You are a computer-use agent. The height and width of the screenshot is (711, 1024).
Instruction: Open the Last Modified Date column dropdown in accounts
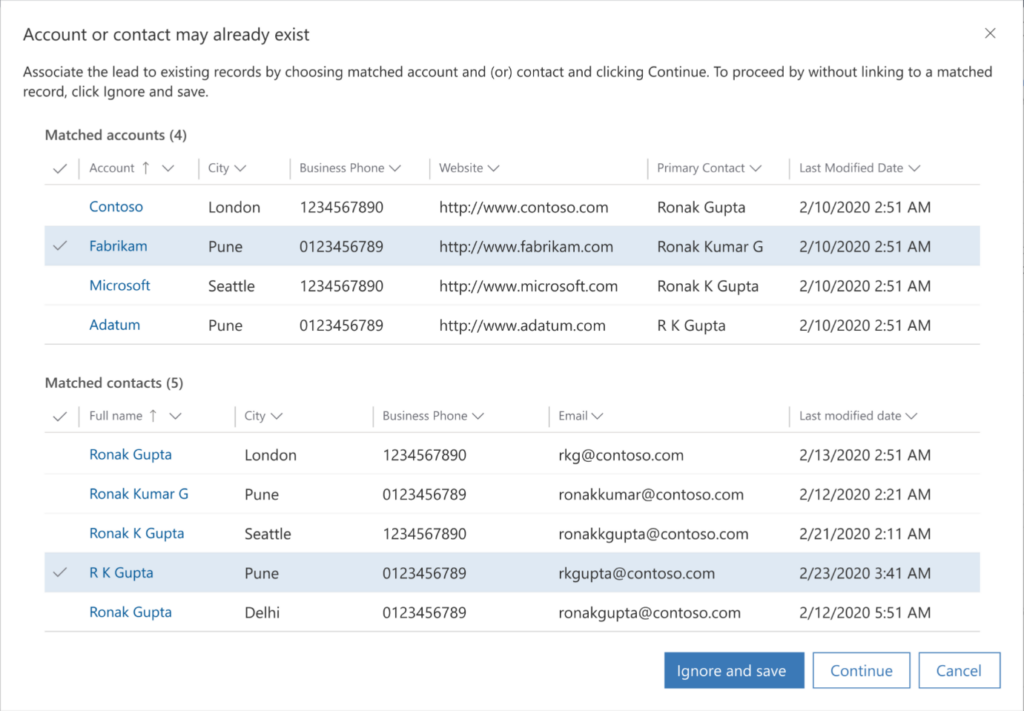pyautogui.click(x=914, y=168)
